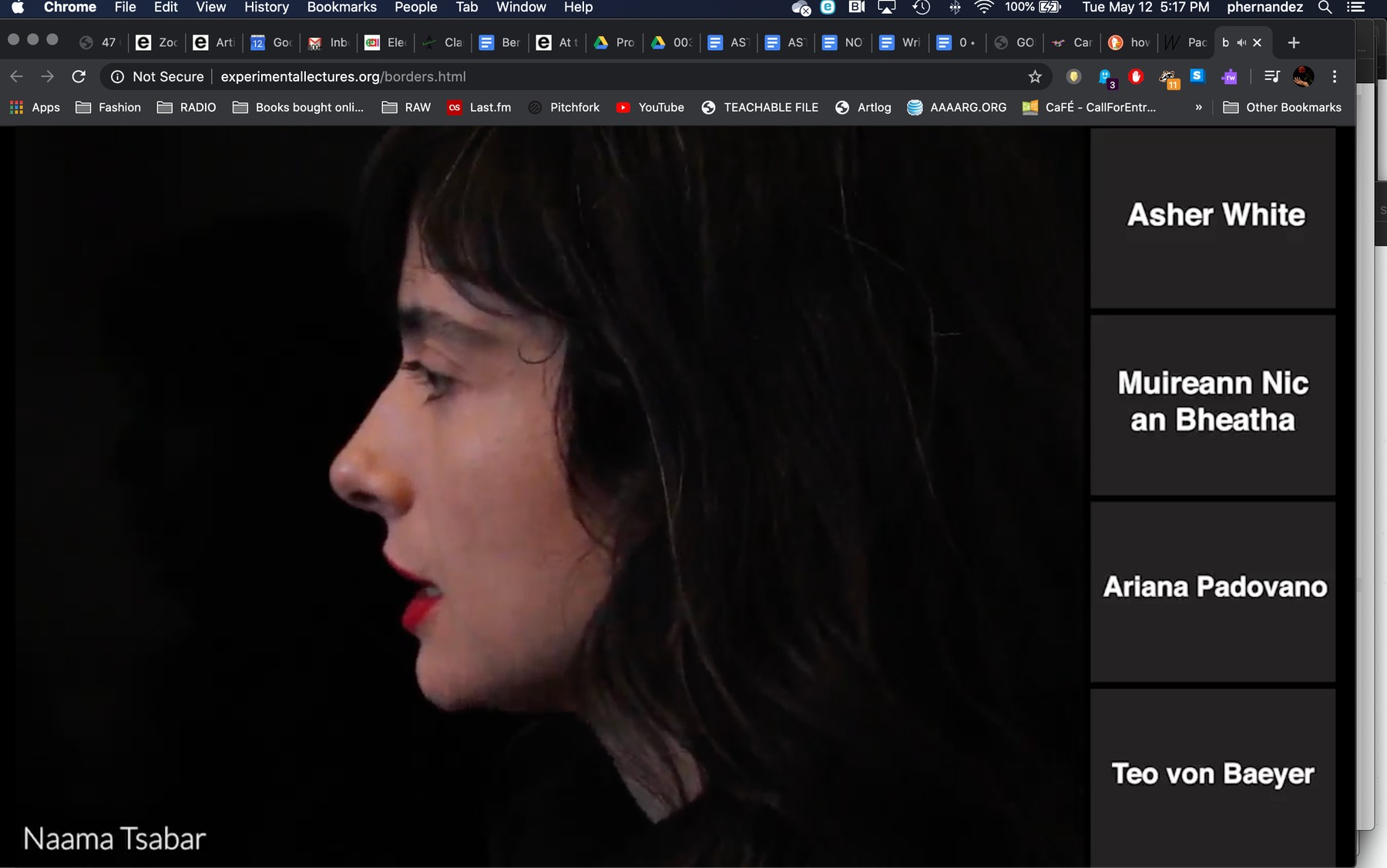
Task: Reload the current page
Action: 79,76
